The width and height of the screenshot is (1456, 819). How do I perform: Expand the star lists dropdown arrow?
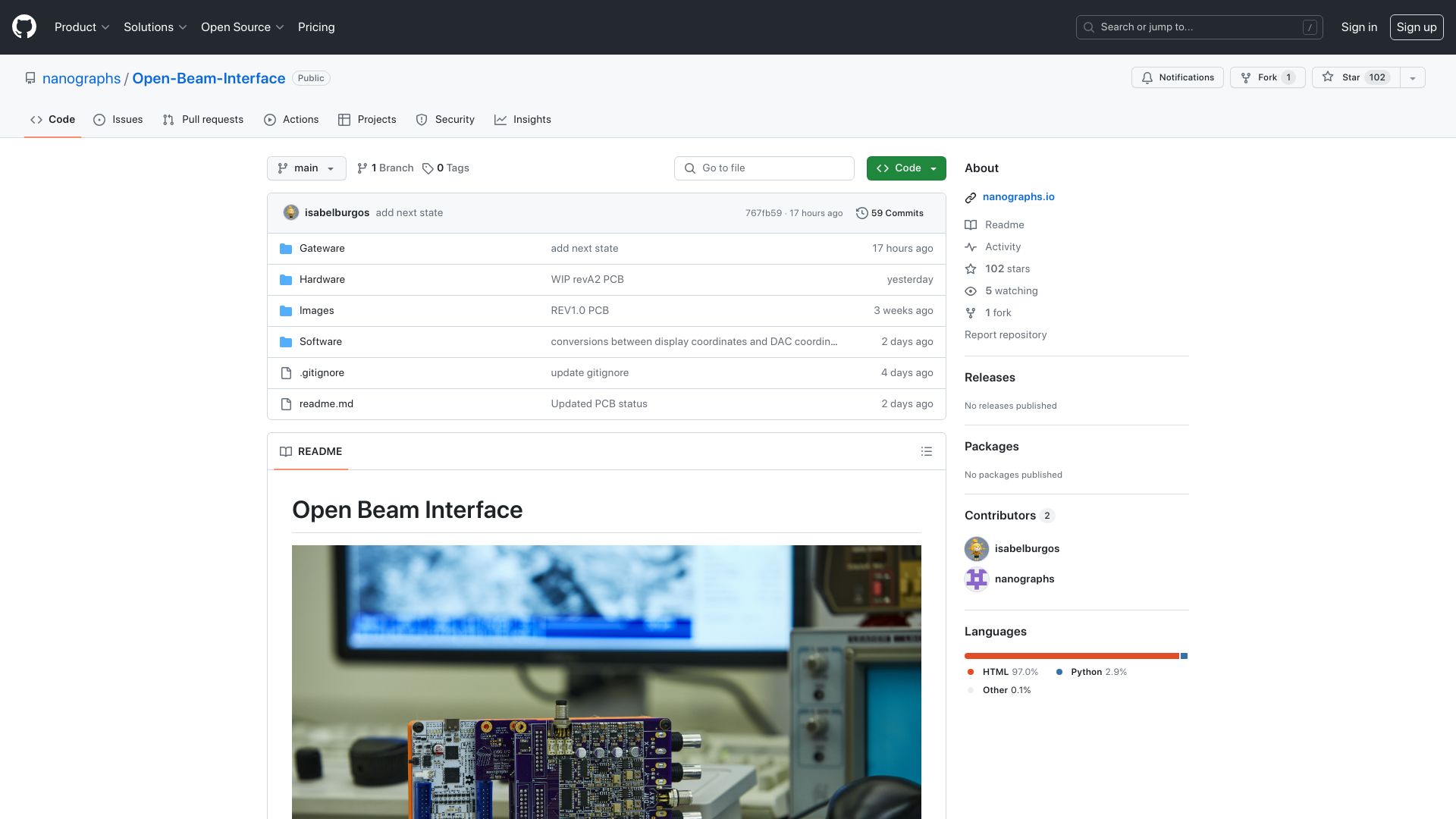coord(1412,77)
